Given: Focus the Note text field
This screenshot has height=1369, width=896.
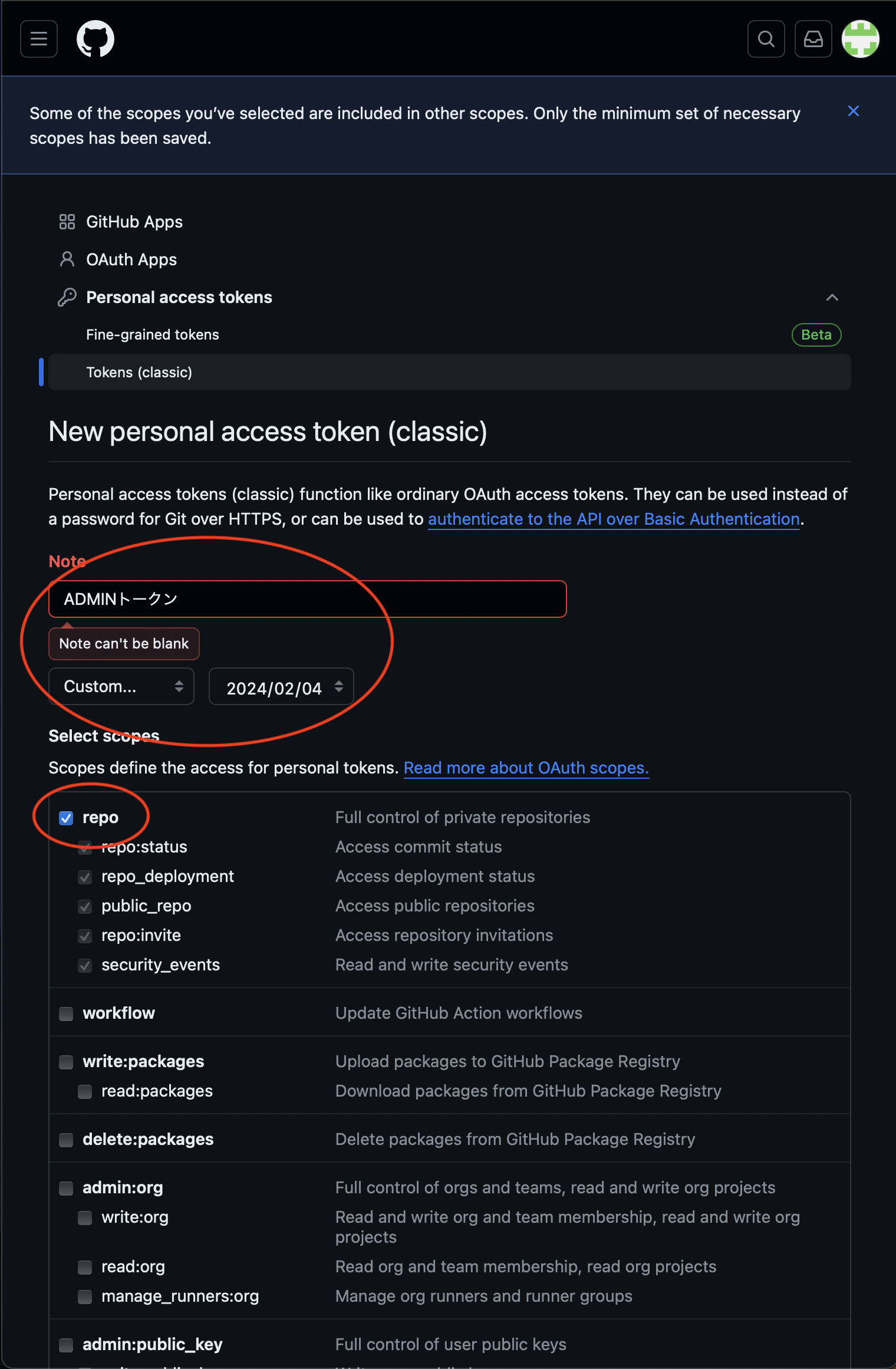Looking at the screenshot, I should (307, 599).
